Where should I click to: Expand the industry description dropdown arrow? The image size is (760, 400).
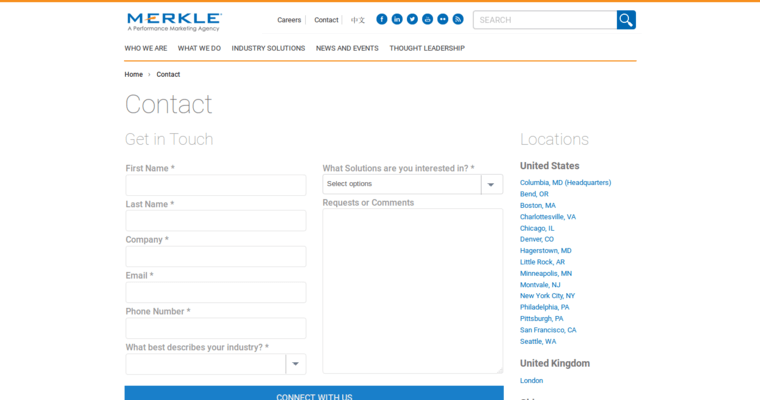click(296, 364)
